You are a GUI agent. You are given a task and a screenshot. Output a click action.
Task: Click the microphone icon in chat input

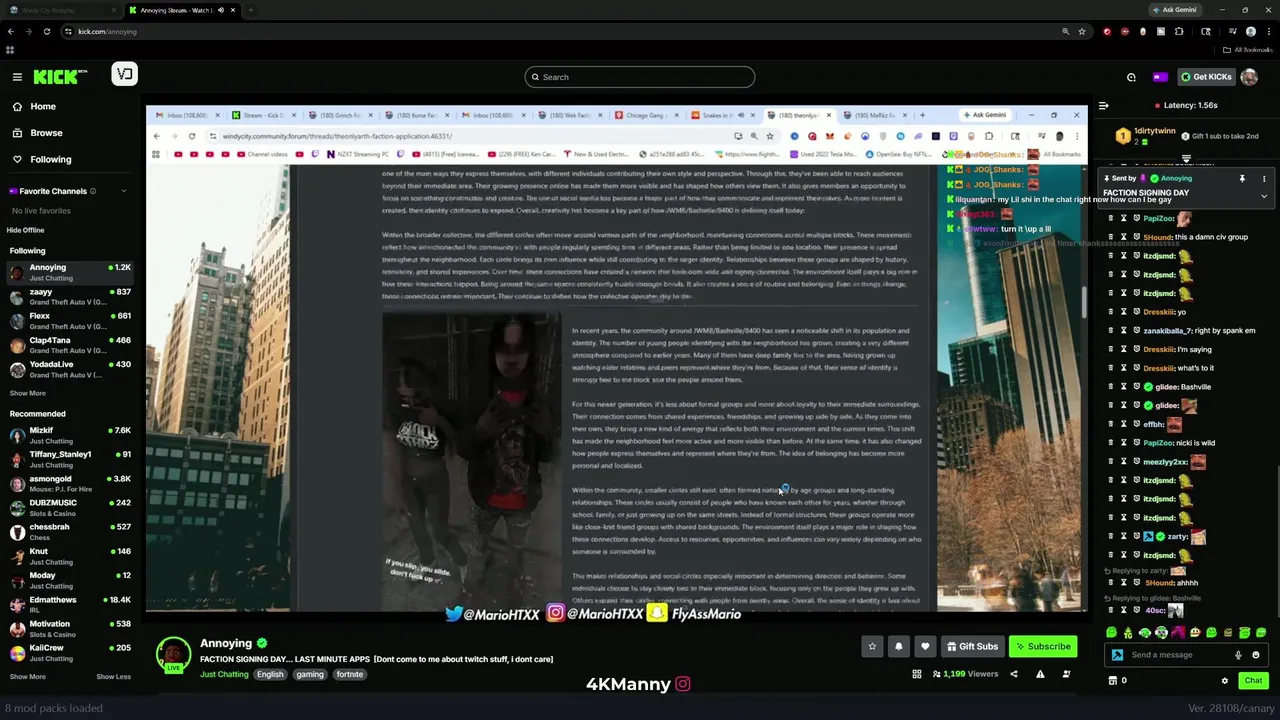click(1238, 655)
